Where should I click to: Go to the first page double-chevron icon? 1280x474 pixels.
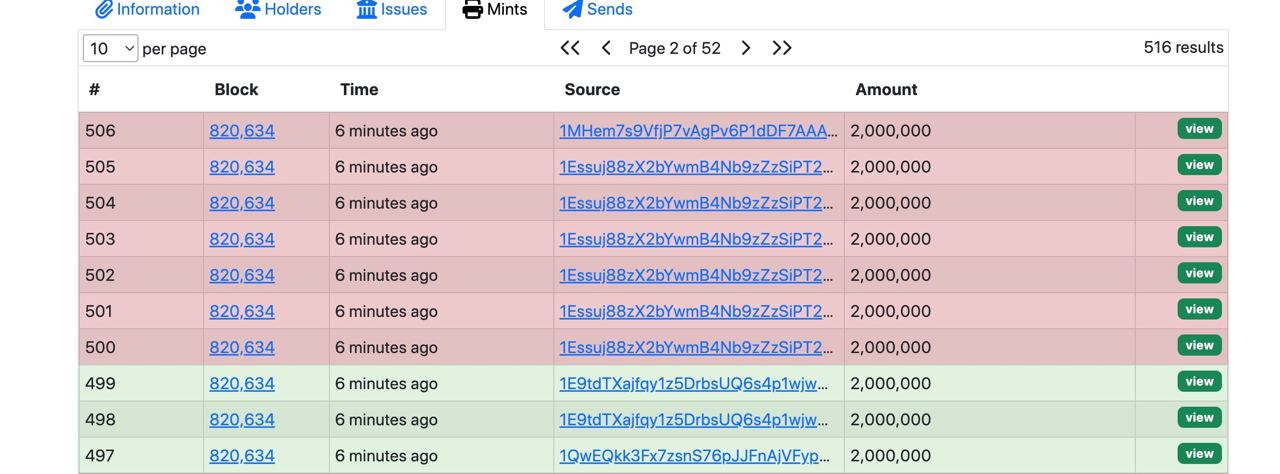click(570, 48)
